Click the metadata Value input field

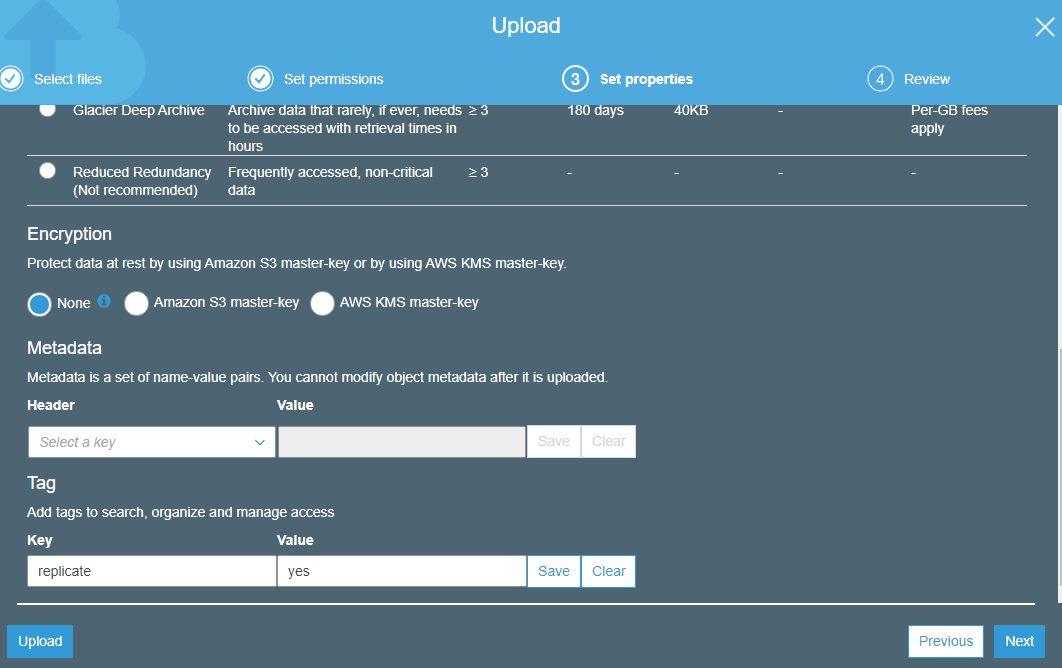point(402,442)
